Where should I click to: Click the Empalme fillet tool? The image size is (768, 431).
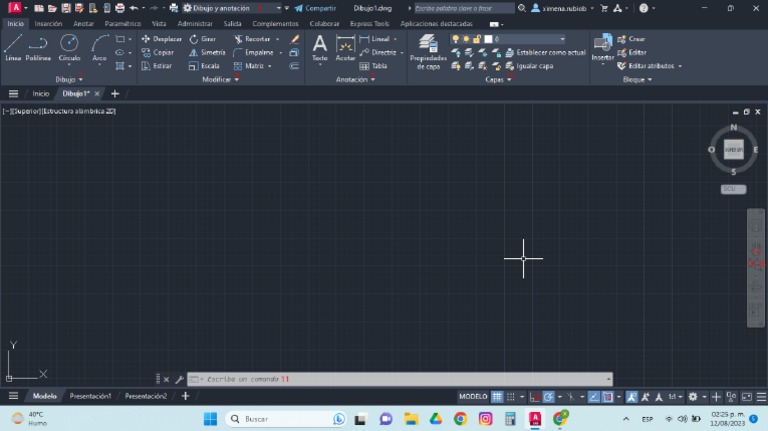253,52
